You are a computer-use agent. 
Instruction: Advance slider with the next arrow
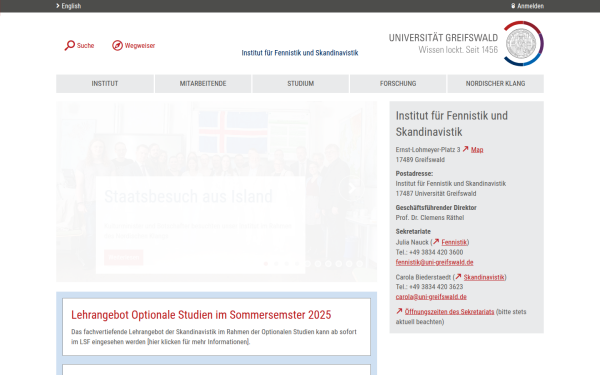click(x=351, y=188)
